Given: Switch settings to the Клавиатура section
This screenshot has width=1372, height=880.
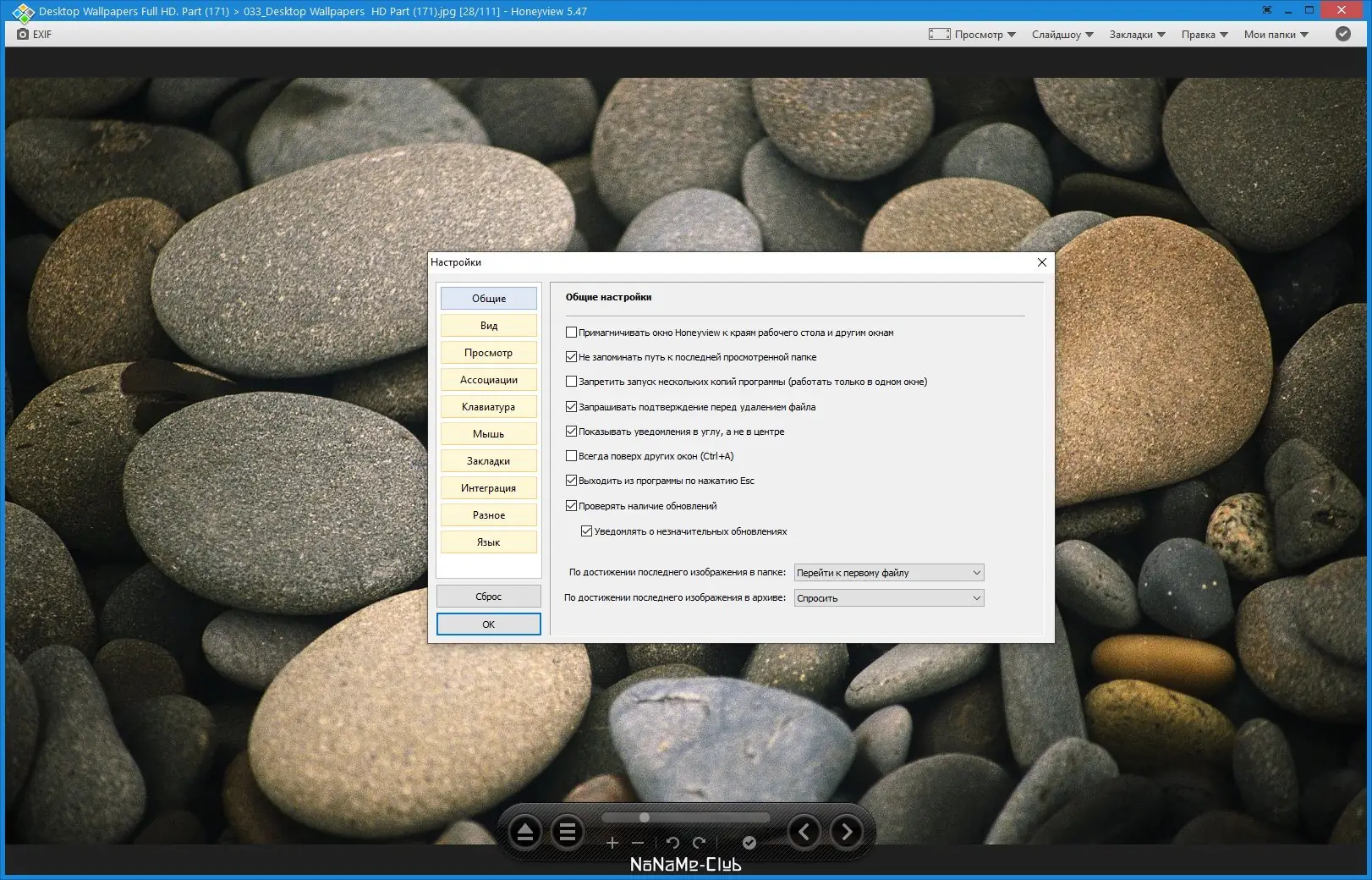Looking at the screenshot, I should tap(488, 406).
